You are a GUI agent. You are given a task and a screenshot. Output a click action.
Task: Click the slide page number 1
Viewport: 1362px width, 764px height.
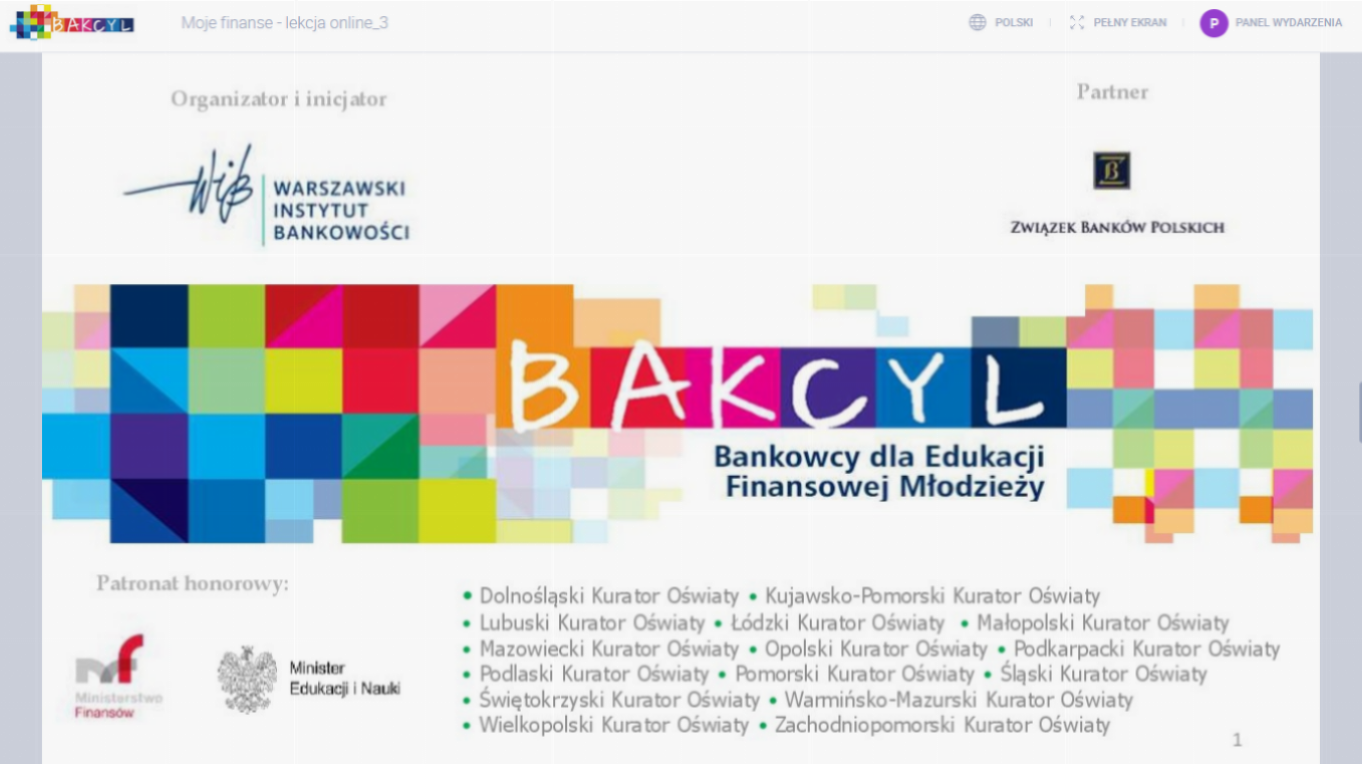pyautogui.click(x=1238, y=740)
